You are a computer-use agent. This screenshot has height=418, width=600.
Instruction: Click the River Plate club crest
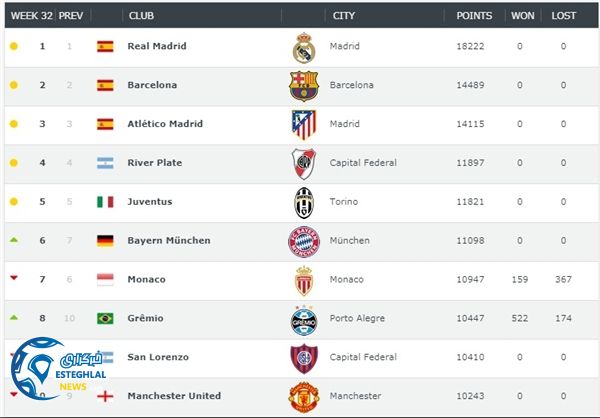point(304,163)
